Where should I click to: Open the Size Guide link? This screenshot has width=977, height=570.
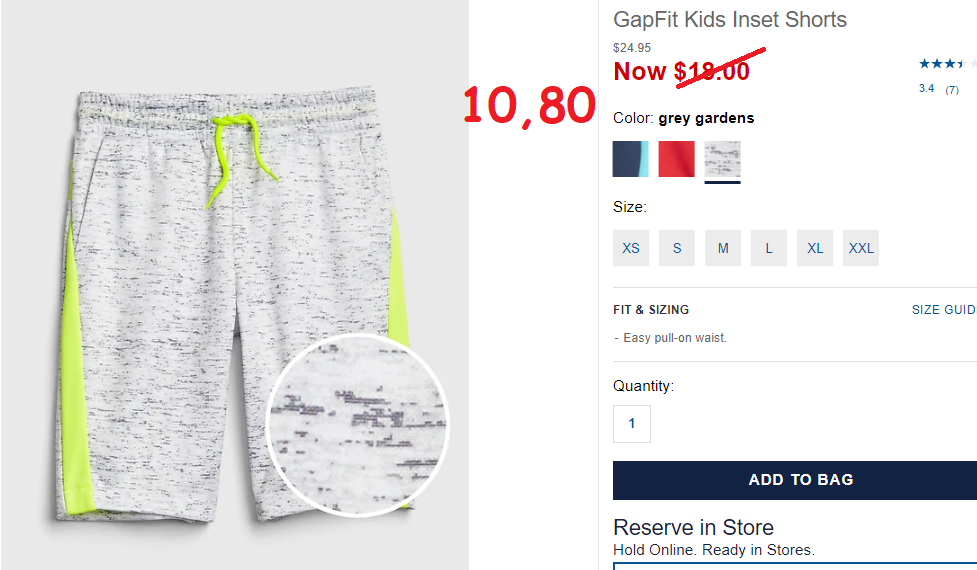tap(944, 310)
